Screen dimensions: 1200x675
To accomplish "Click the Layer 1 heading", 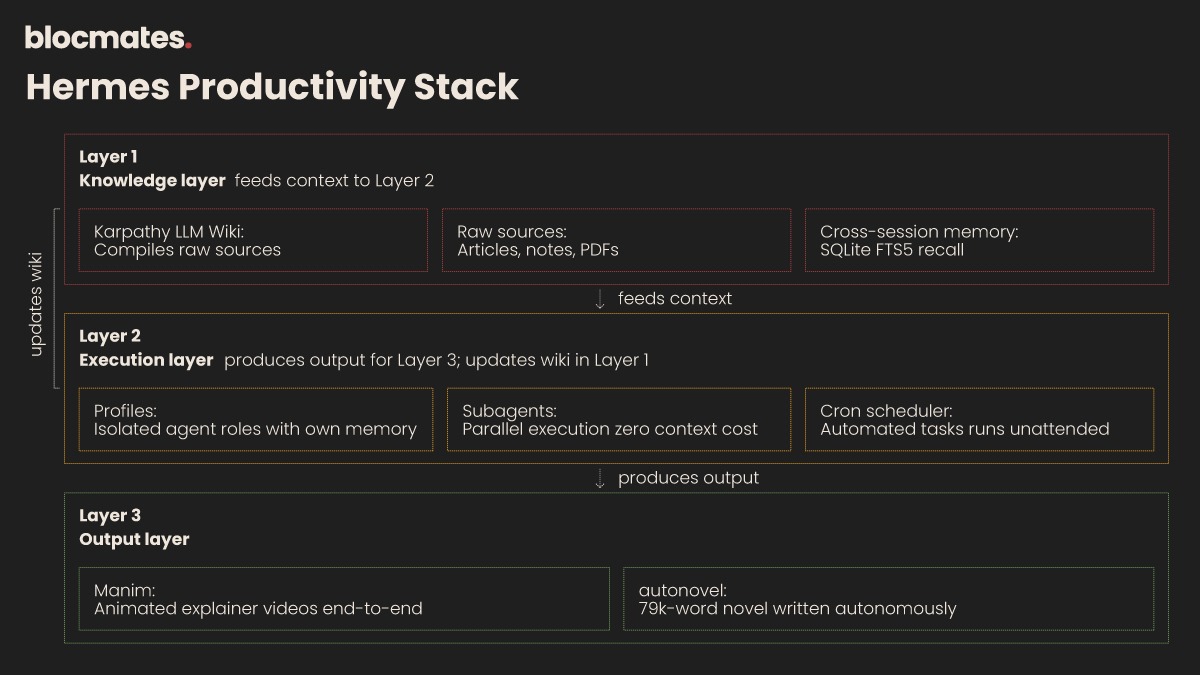I will tap(108, 157).
